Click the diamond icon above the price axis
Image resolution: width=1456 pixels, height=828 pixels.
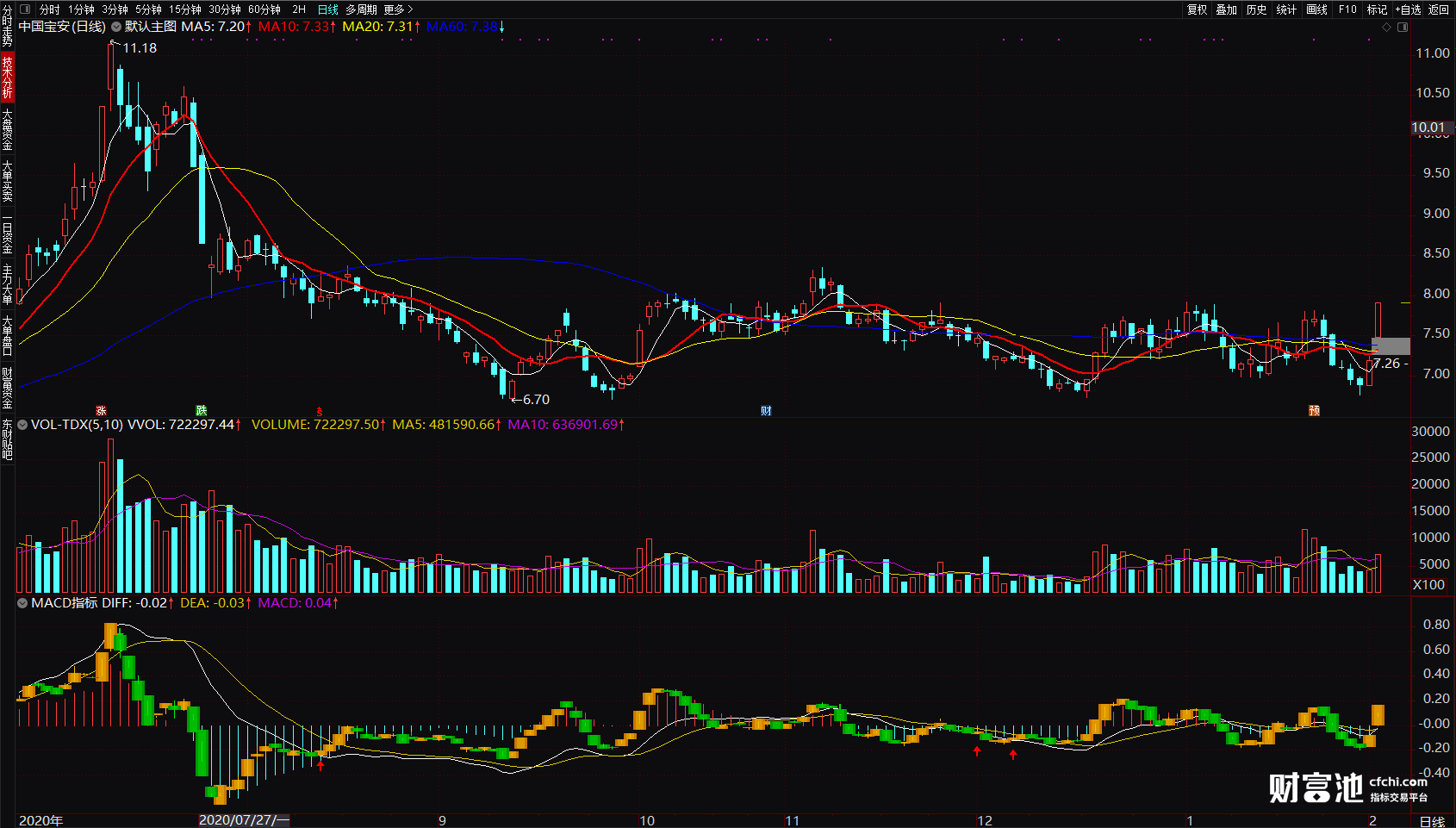[x=1387, y=28]
